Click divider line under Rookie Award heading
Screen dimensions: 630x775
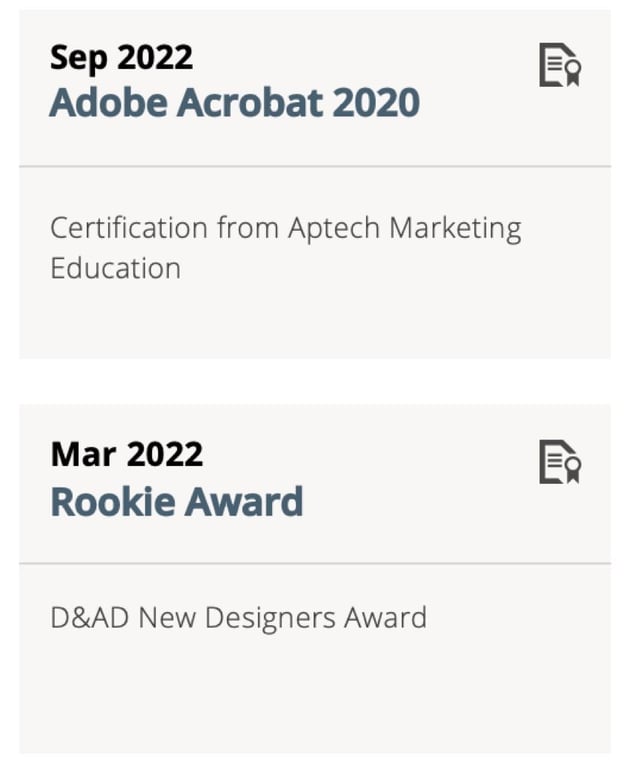(x=315, y=563)
